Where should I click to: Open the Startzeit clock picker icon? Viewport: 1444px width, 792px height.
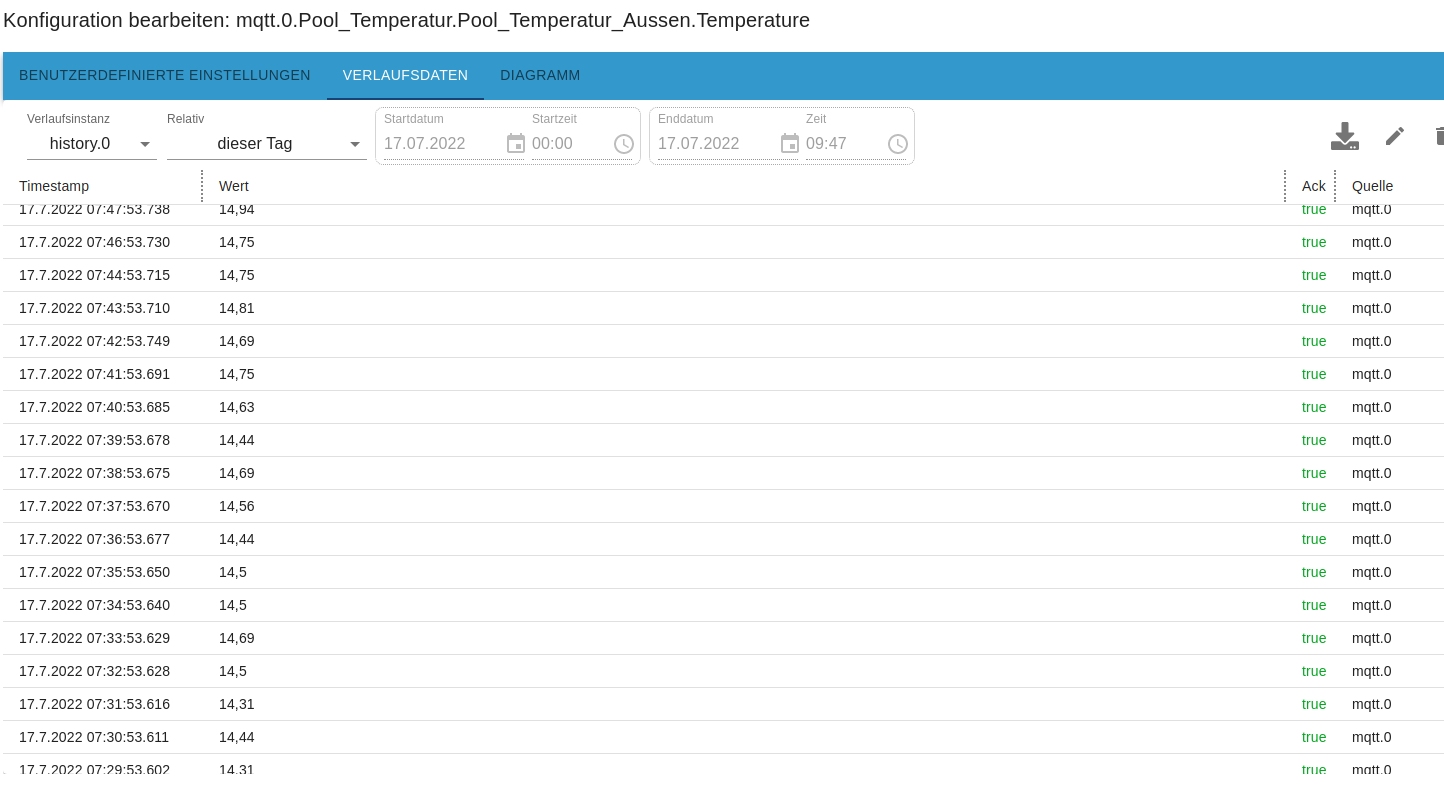point(624,143)
